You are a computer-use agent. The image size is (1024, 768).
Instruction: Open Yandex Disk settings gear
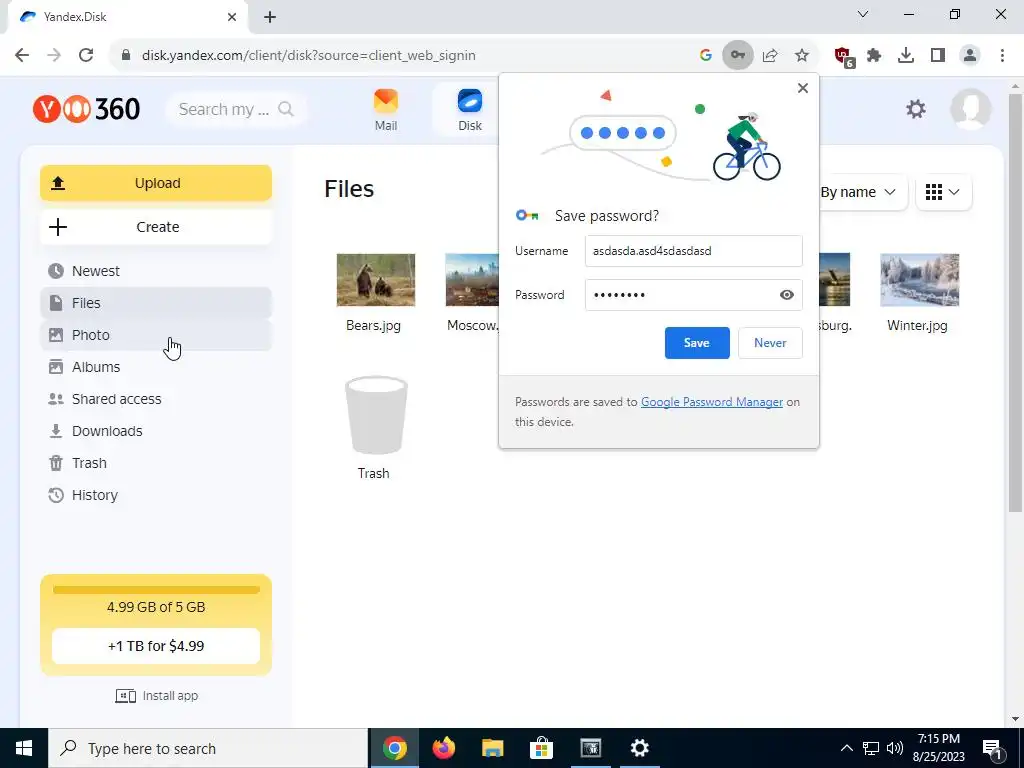pyautogui.click(x=916, y=109)
